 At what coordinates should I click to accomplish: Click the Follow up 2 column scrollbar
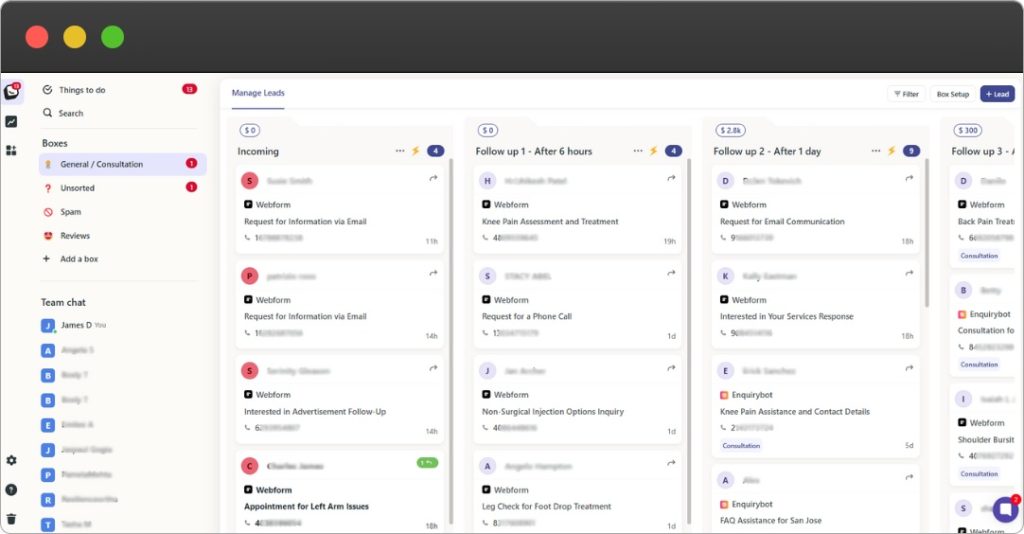click(x=927, y=232)
